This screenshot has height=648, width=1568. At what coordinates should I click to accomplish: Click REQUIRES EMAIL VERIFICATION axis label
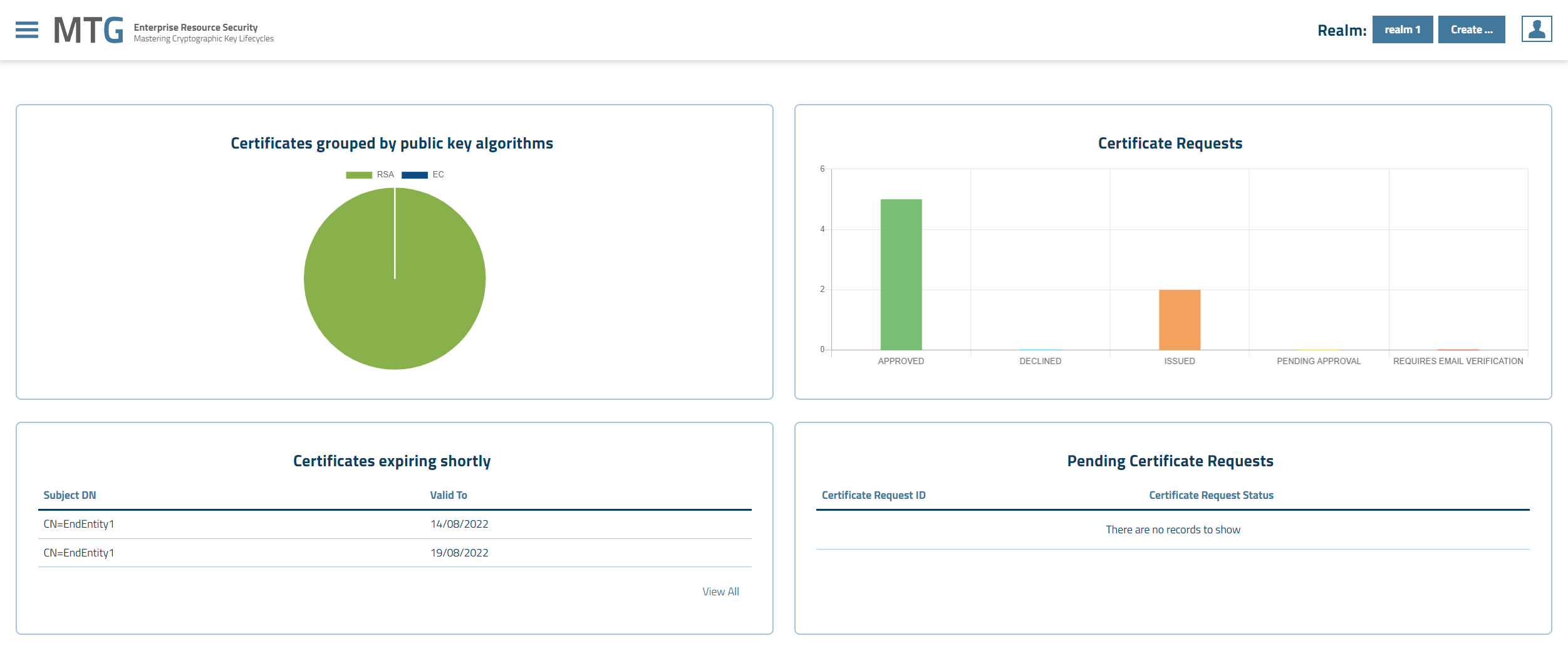click(1458, 362)
